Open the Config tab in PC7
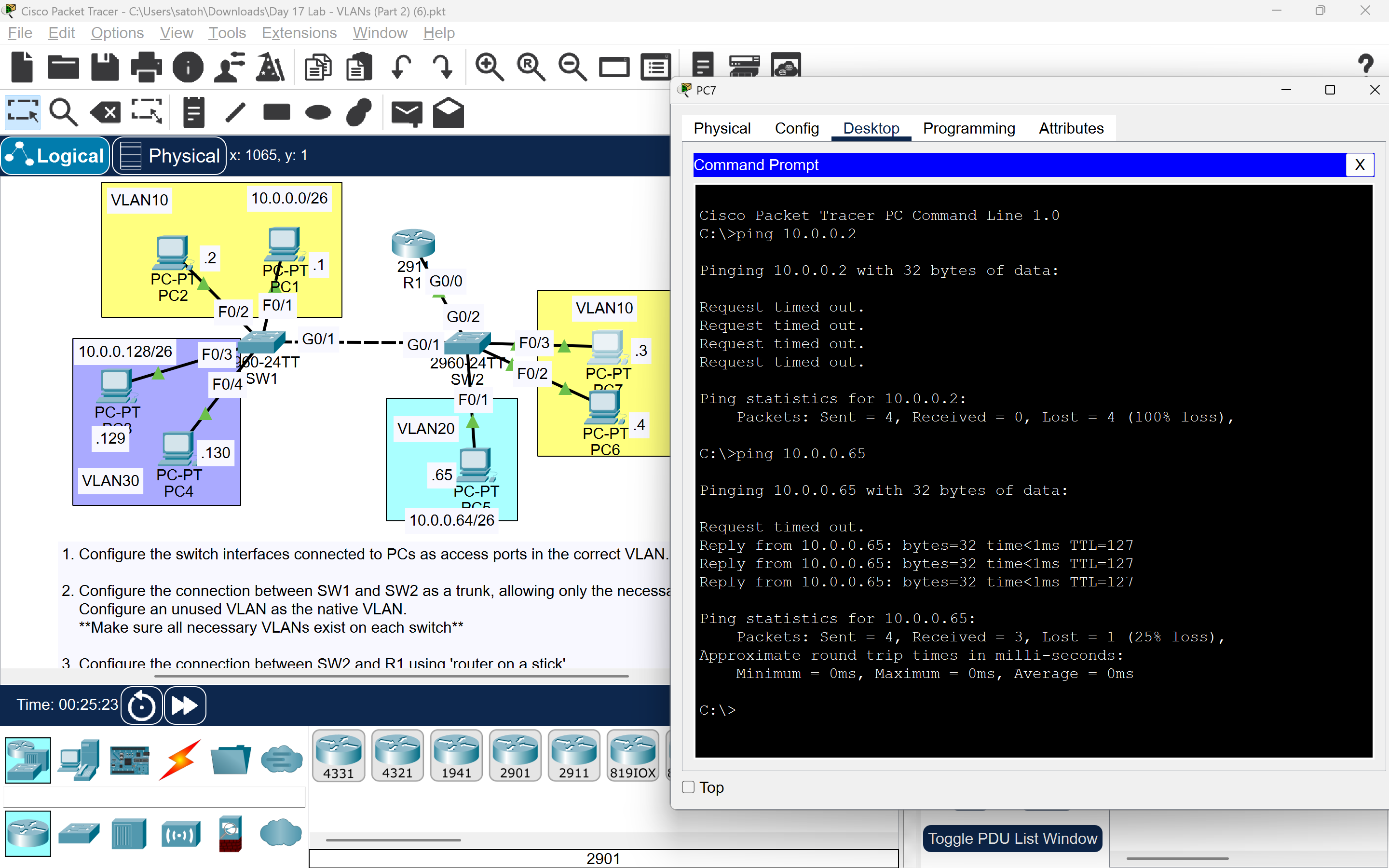Image resolution: width=1389 pixels, height=868 pixels. point(797,128)
